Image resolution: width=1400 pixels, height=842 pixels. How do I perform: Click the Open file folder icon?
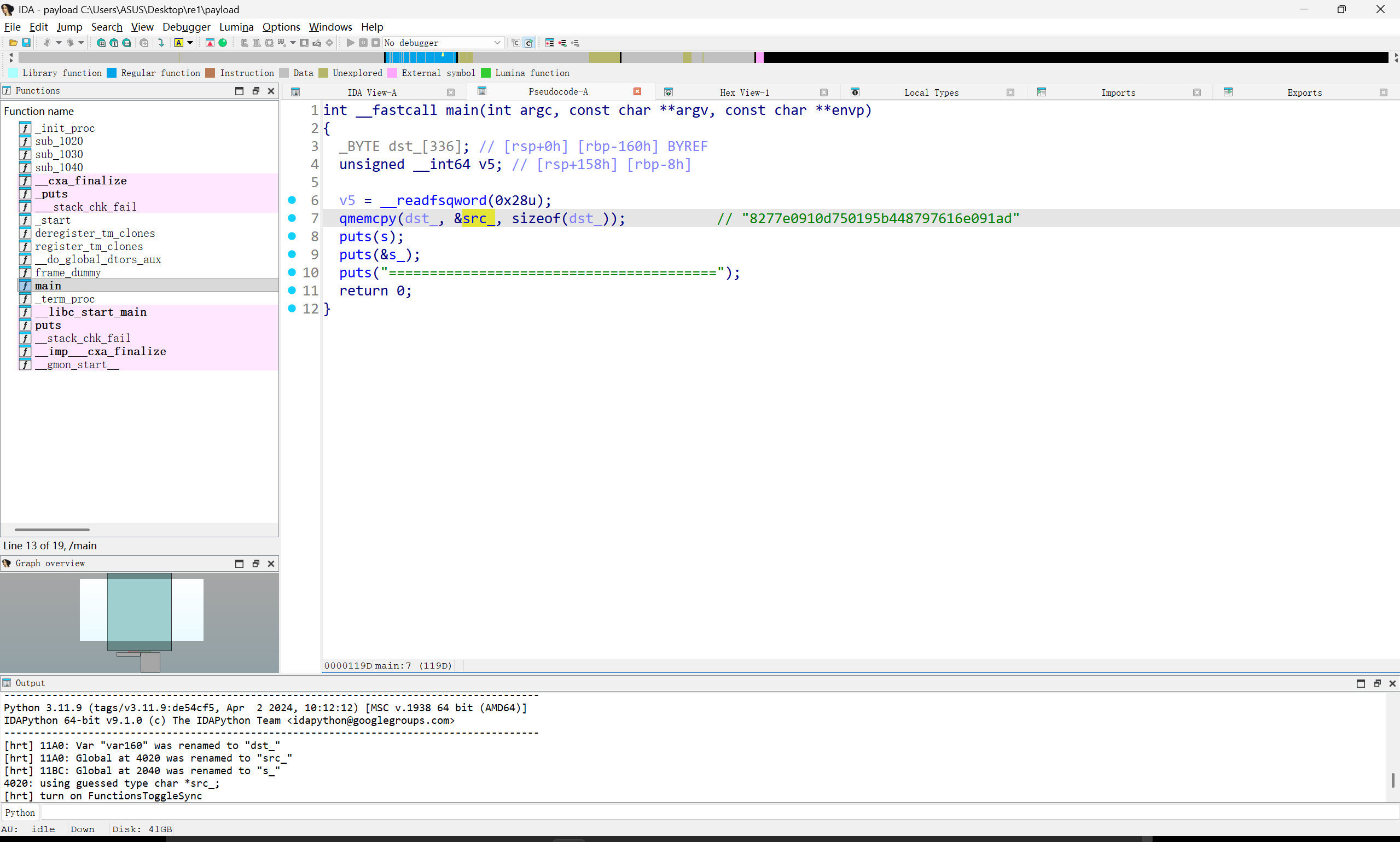tap(13, 43)
